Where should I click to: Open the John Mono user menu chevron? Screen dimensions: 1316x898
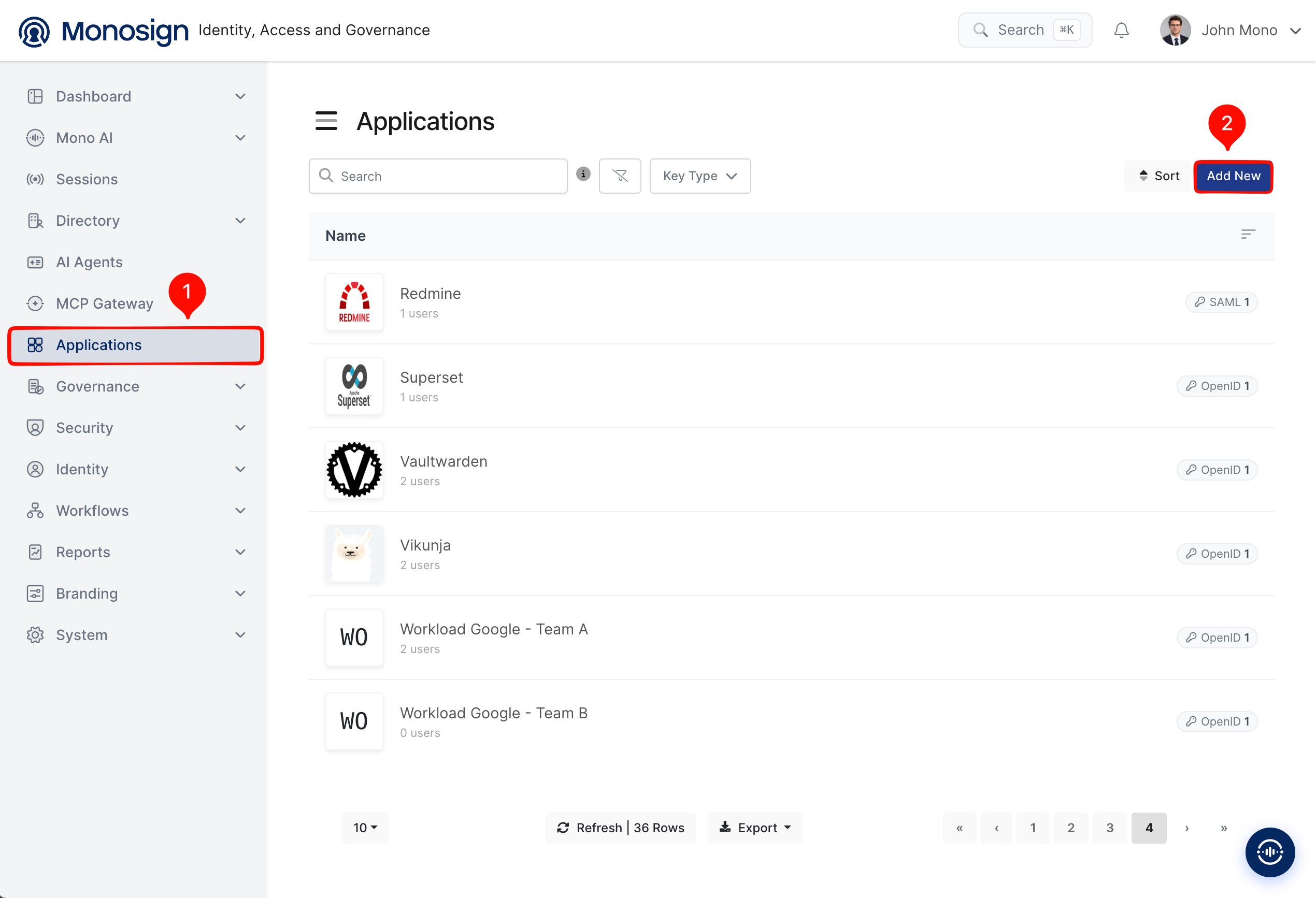tap(1295, 31)
